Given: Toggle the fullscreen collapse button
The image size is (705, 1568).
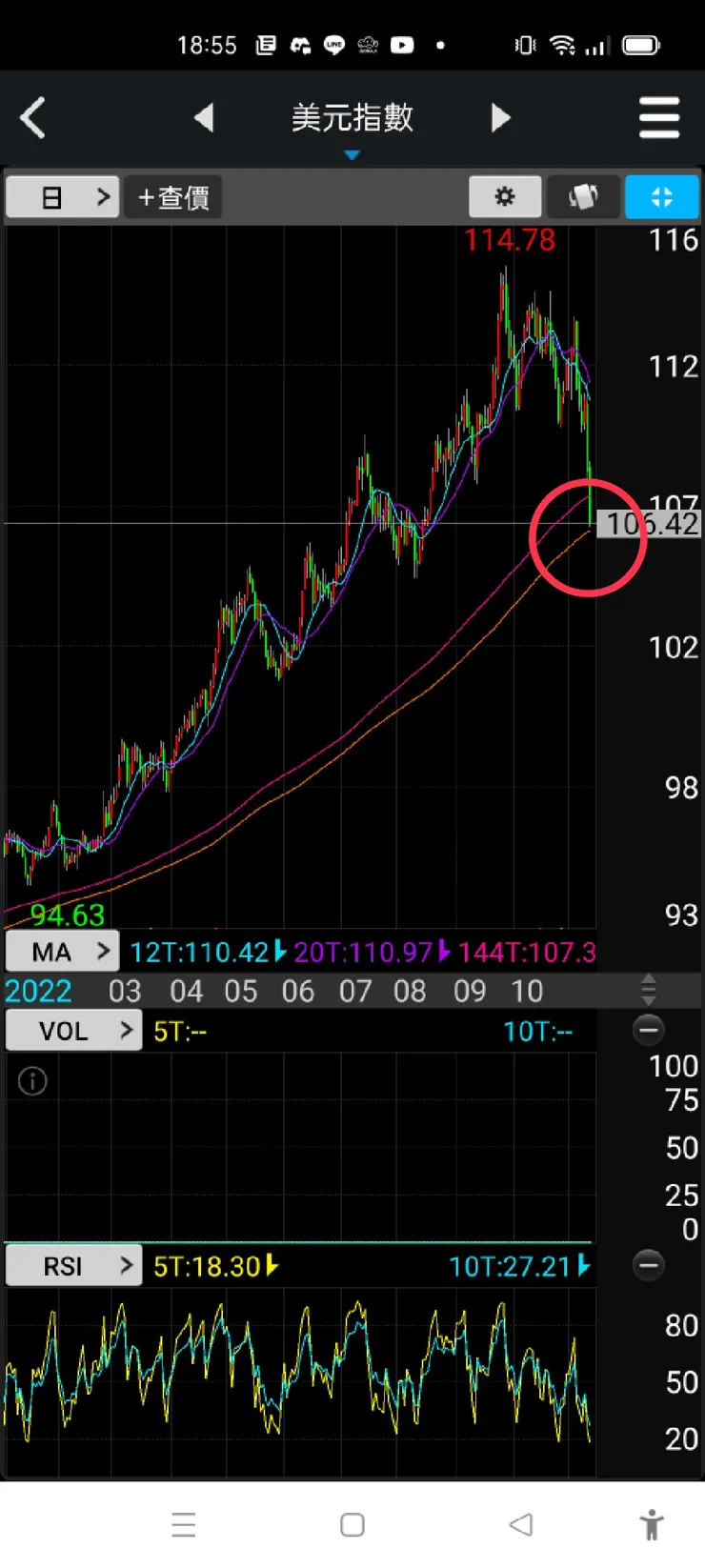Looking at the screenshot, I should tap(662, 197).
